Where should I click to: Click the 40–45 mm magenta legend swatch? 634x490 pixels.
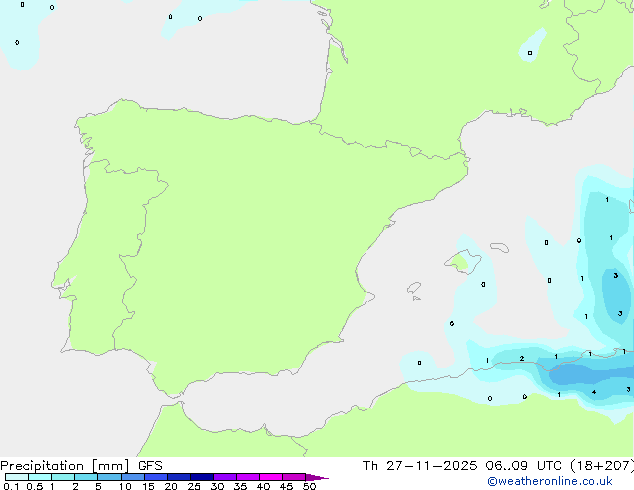[271, 477]
